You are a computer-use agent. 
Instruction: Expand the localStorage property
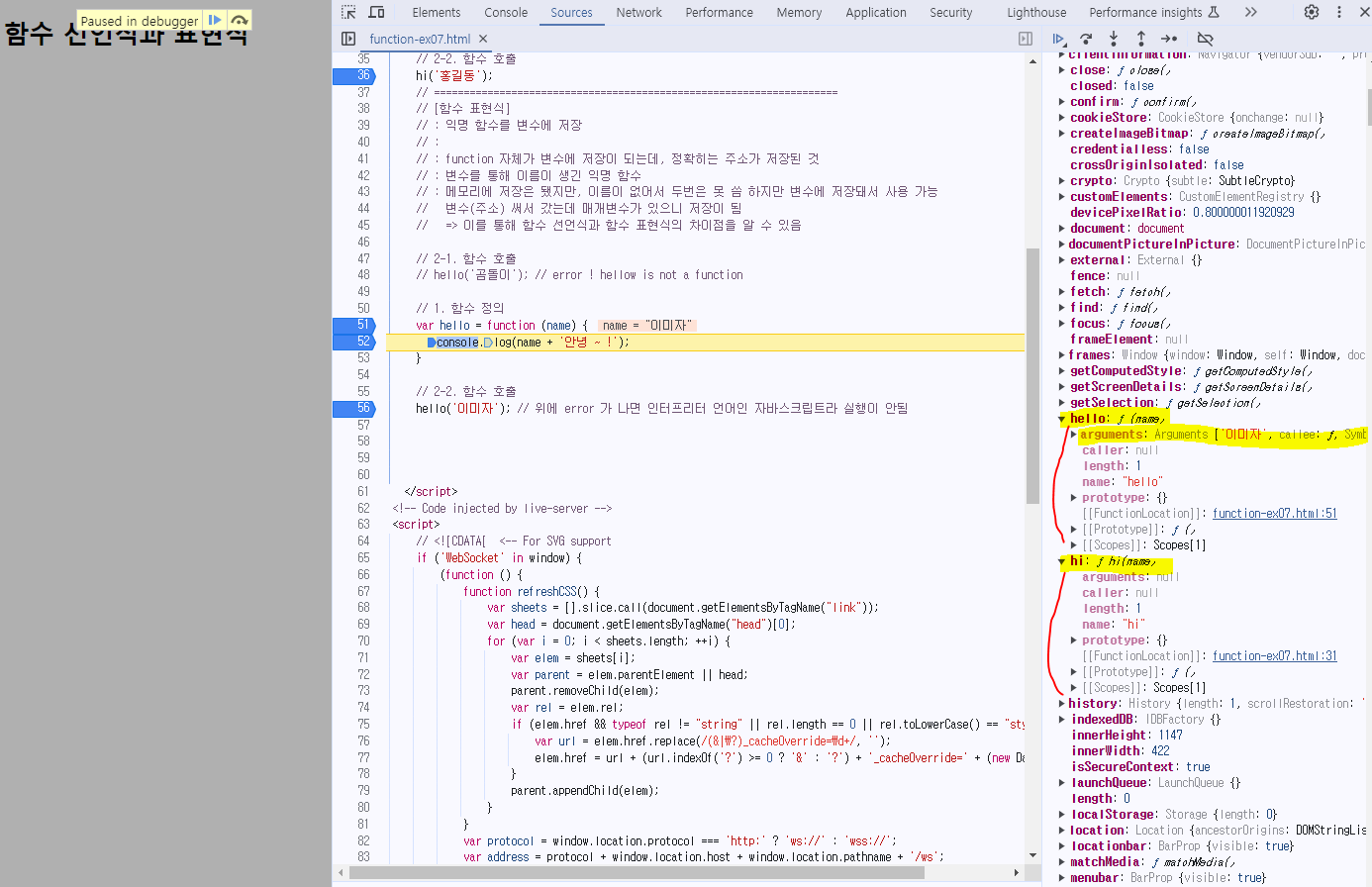tap(1062, 815)
